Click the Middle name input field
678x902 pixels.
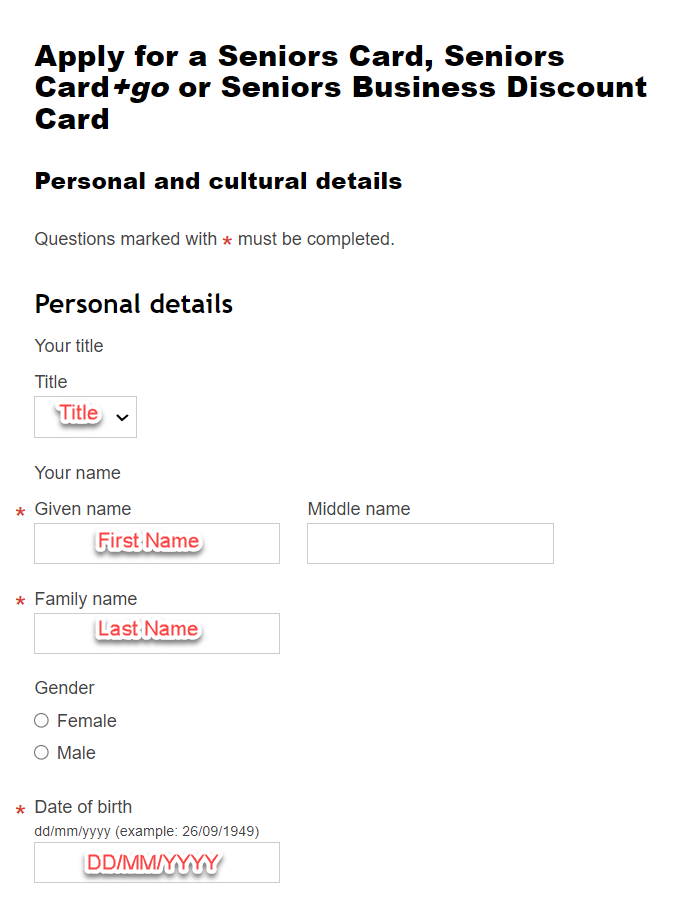tap(429, 543)
